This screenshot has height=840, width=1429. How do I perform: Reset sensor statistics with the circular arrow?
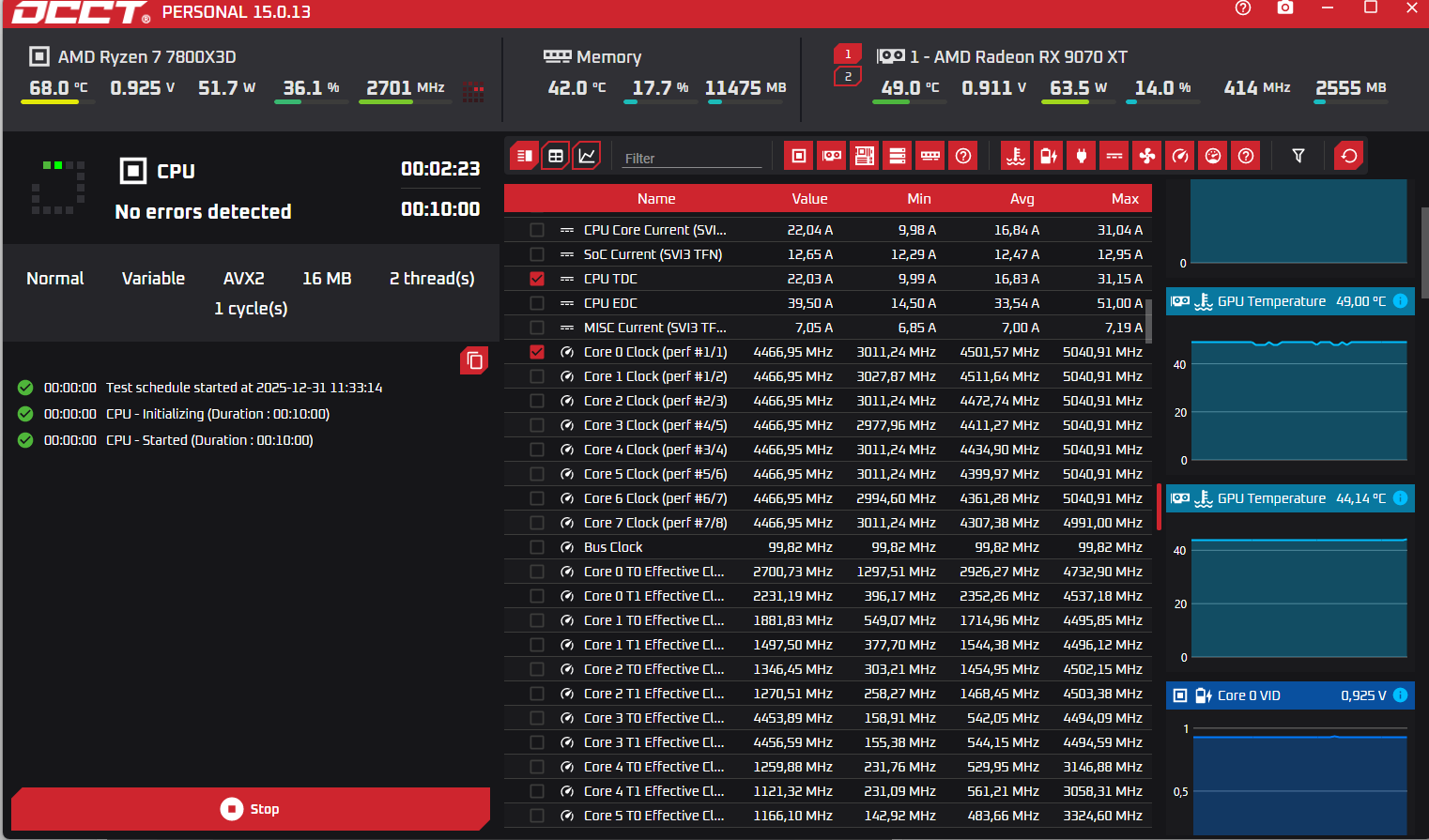pyautogui.click(x=1349, y=156)
